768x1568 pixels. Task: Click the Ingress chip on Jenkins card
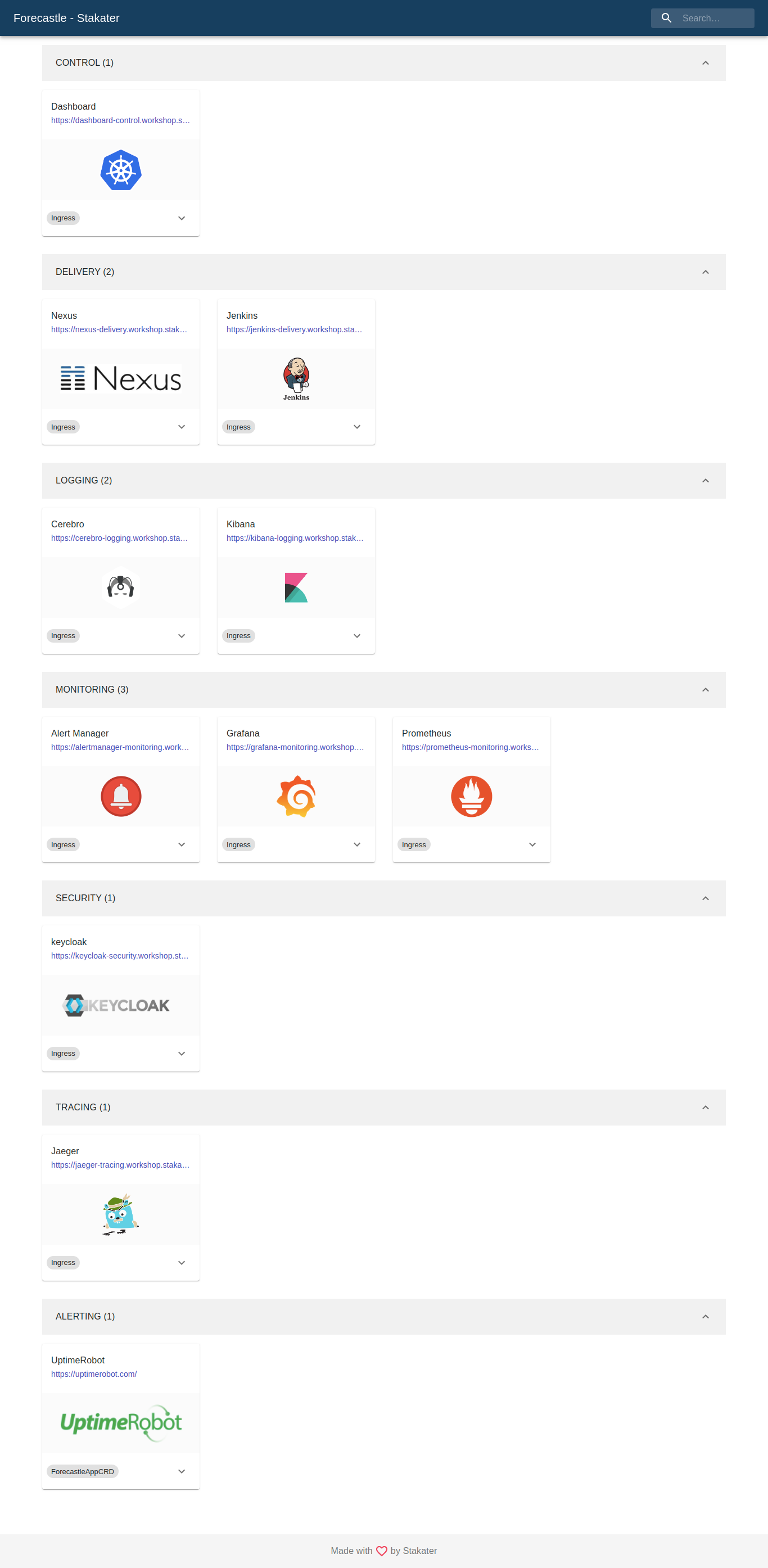238,427
